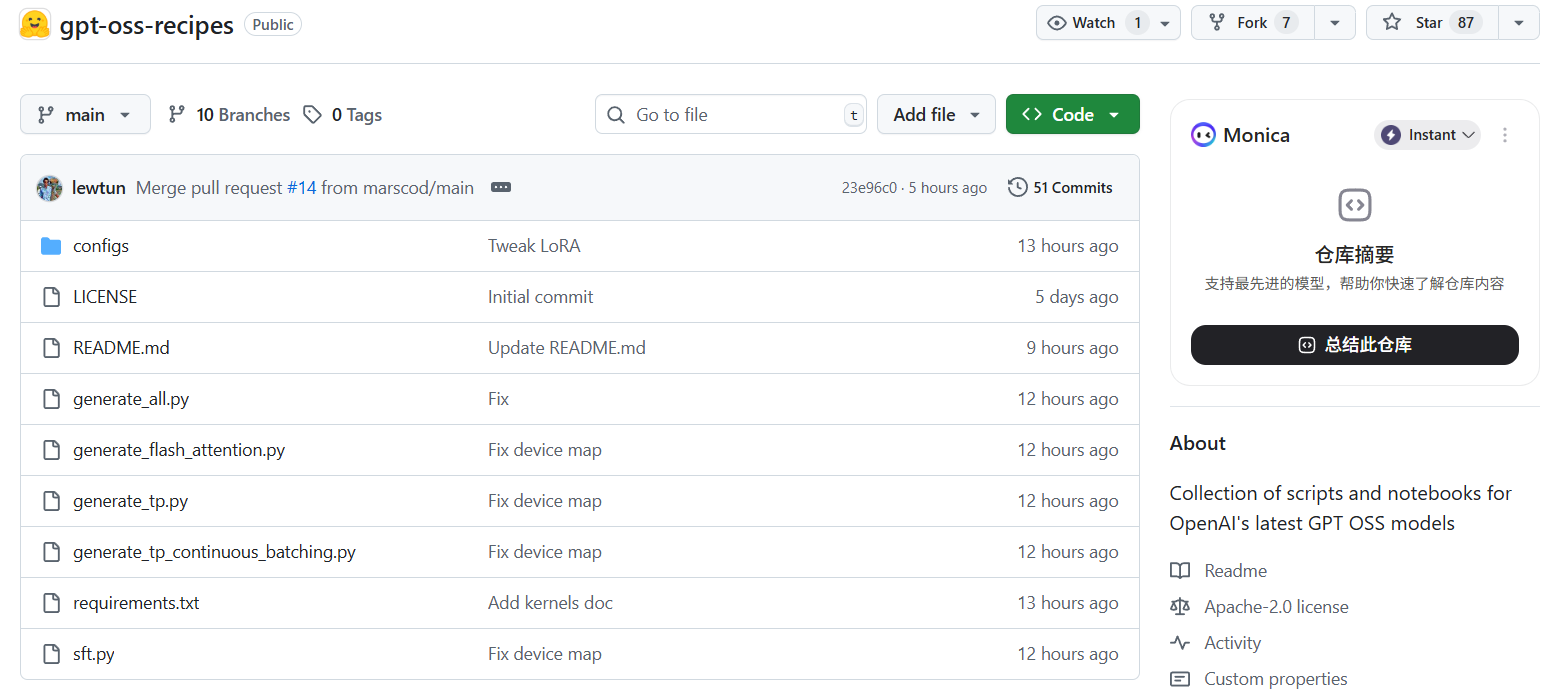Image resolution: width=1553 pixels, height=693 pixels.
Task: Click the fork icon on Fork button
Action: 1217,23
